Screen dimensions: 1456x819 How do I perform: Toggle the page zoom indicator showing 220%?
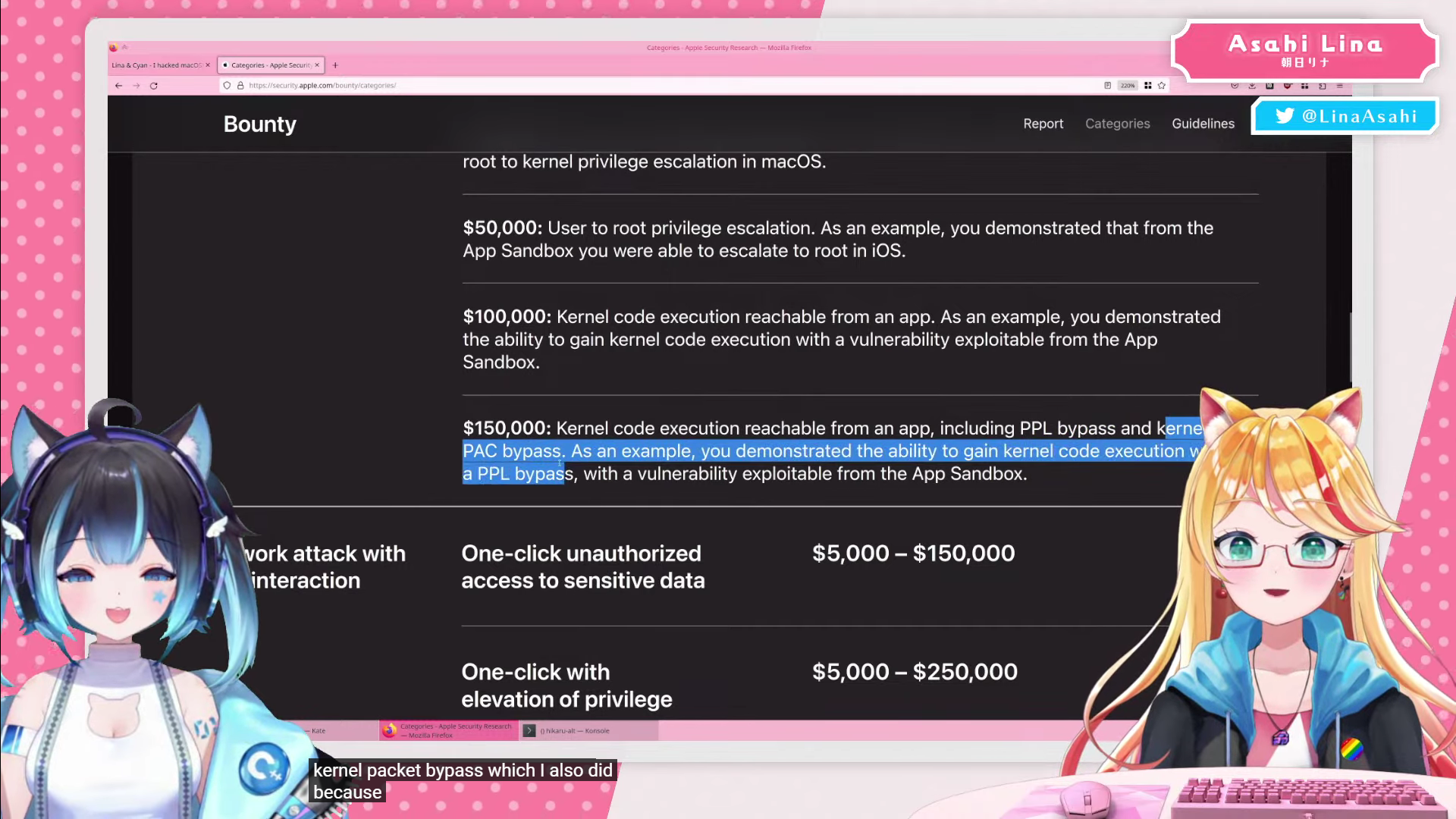click(x=1128, y=85)
